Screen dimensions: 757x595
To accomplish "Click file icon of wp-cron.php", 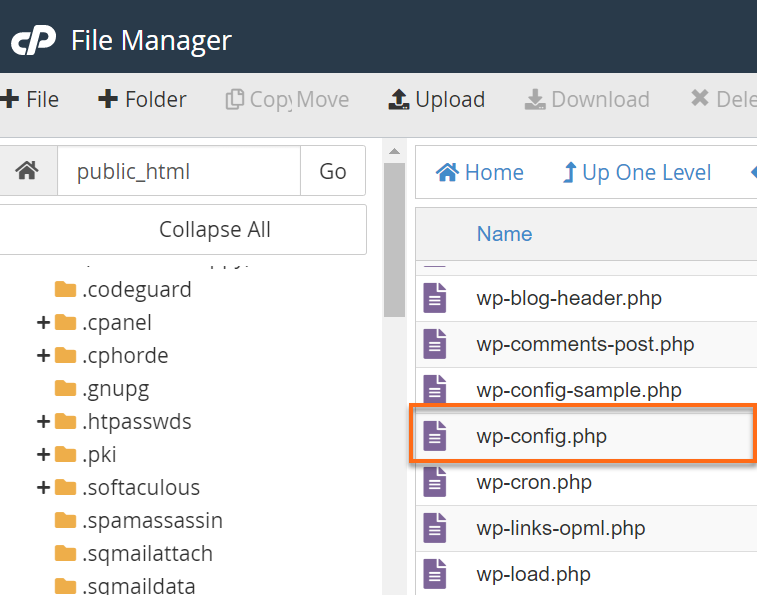I will pyautogui.click(x=435, y=482).
